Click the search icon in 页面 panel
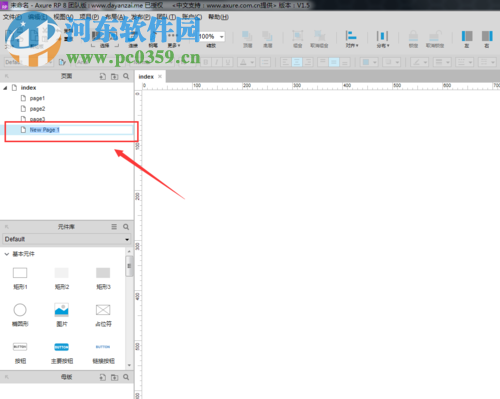This screenshot has width=500, height=399. point(126,76)
